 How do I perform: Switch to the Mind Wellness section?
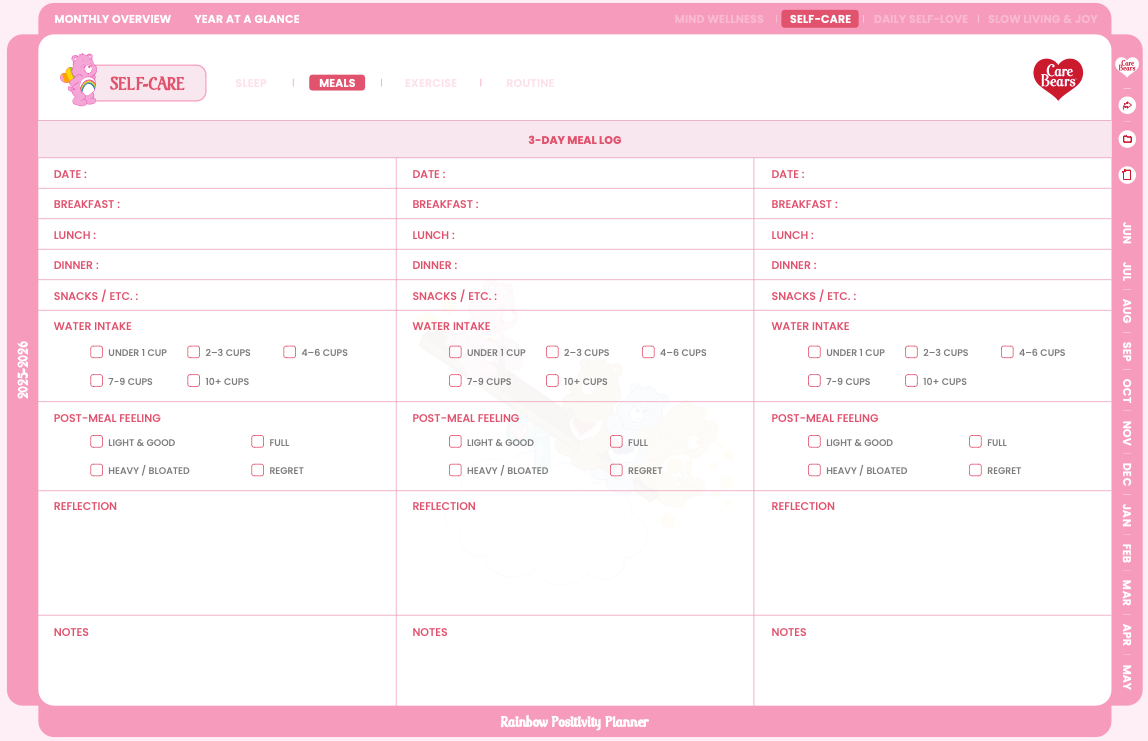click(x=719, y=19)
